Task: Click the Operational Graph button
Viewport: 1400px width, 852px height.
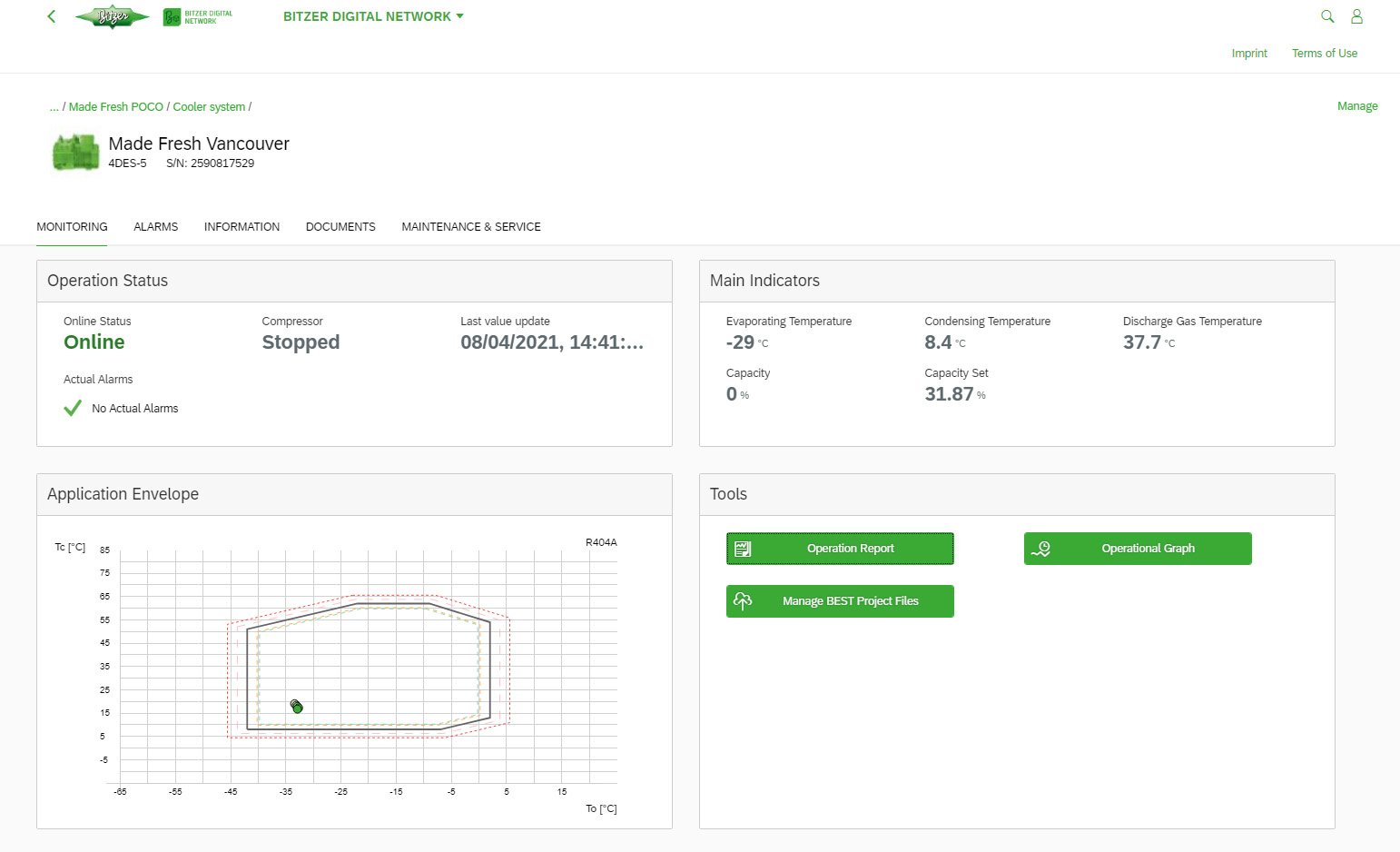Action: 1138,549
